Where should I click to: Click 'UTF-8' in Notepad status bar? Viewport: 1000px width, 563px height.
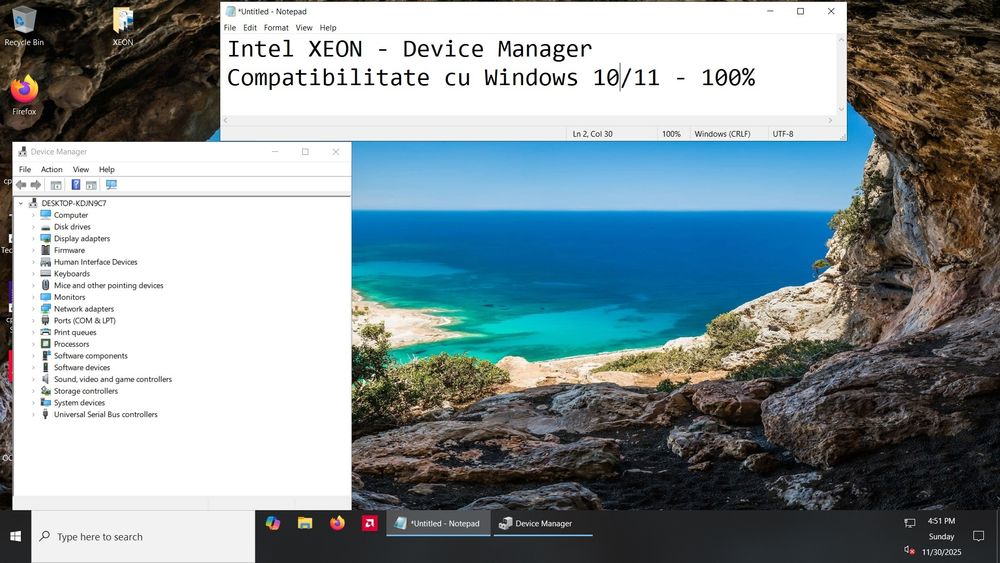click(x=783, y=134)
